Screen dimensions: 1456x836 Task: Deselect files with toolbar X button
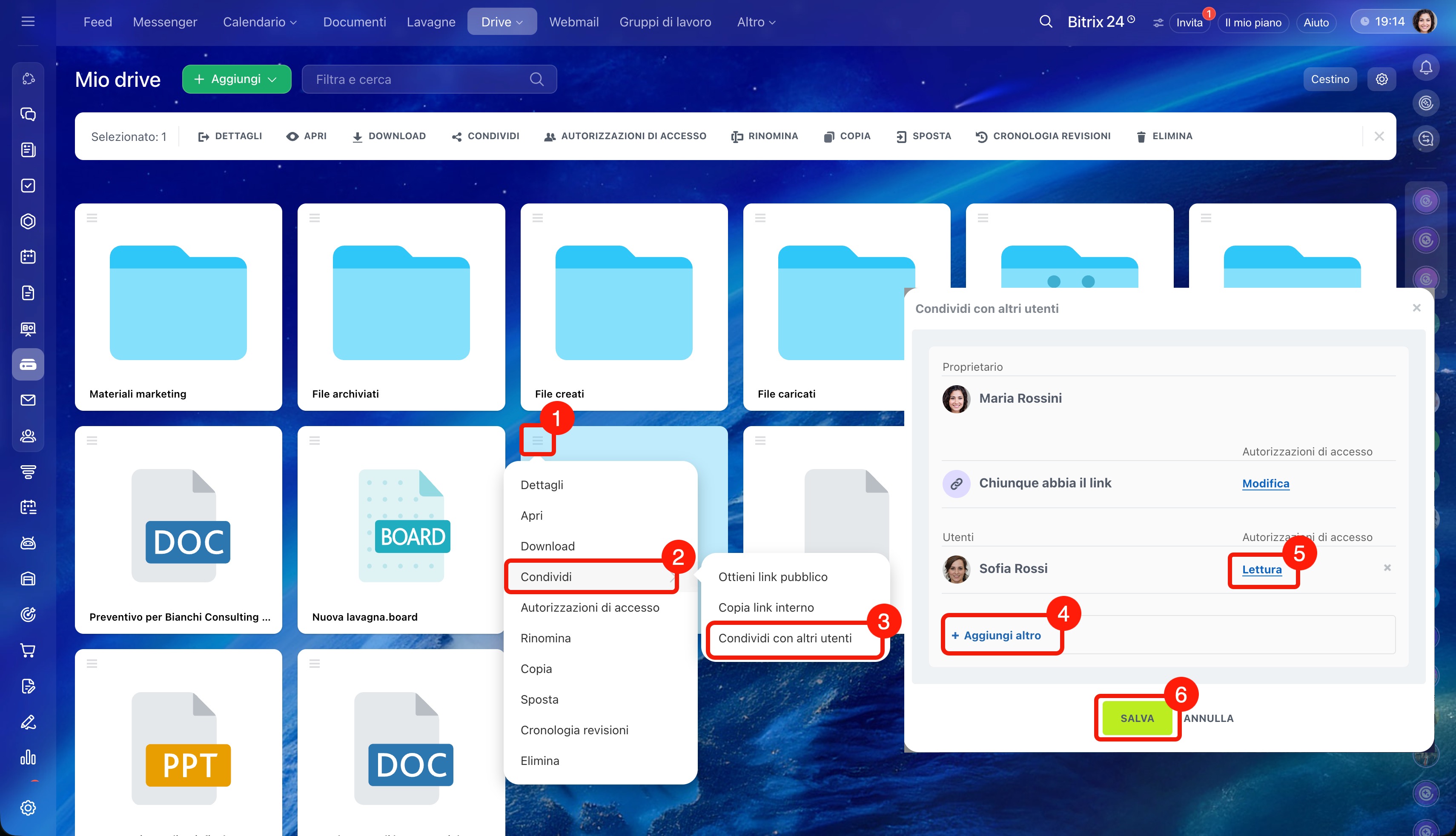point(1379,137)
